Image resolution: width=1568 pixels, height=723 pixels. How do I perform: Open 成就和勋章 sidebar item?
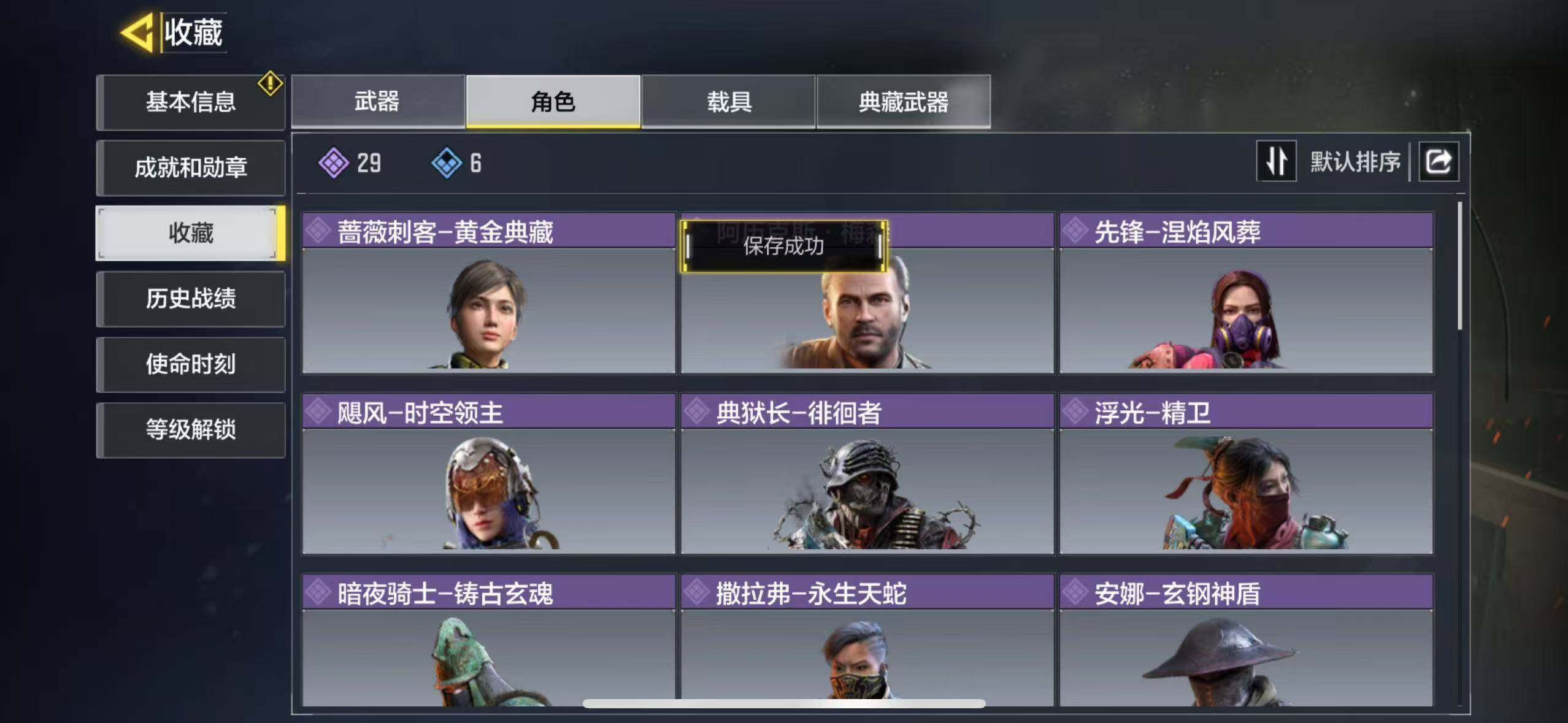click(x=191, y=167)
